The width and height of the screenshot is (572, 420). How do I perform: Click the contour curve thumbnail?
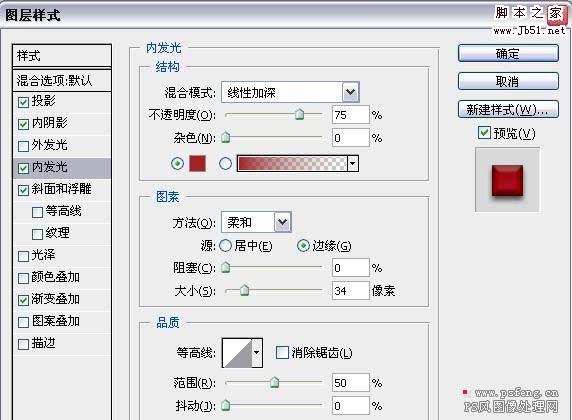[237, 353]
